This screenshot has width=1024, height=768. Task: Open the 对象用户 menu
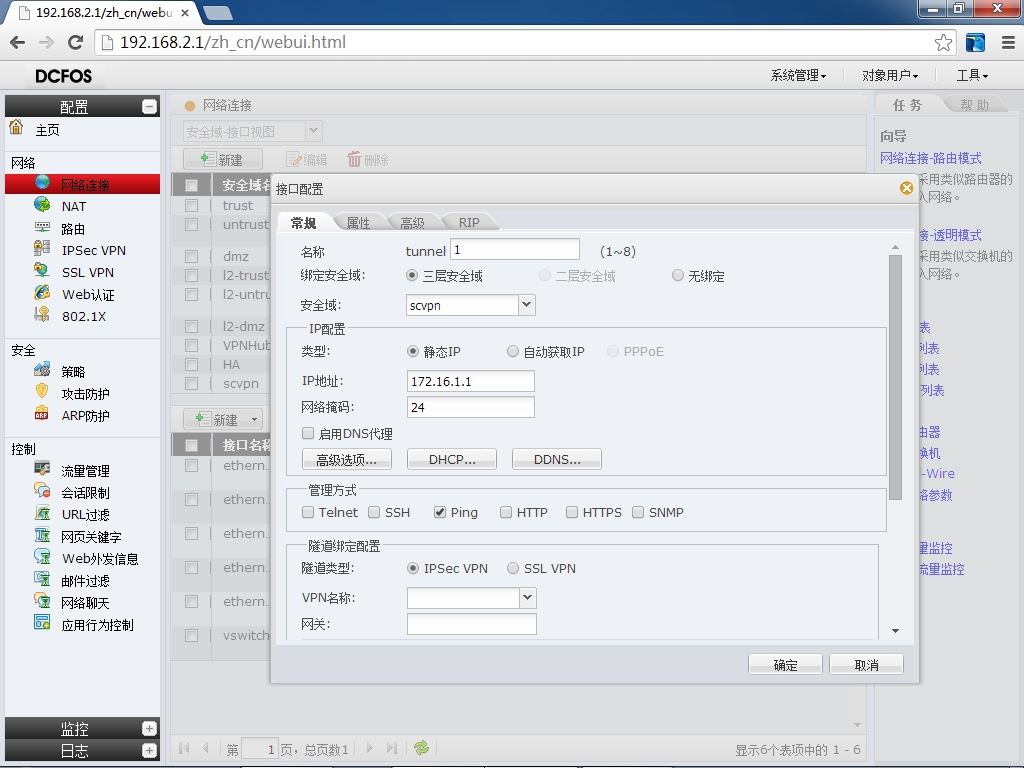889,76
